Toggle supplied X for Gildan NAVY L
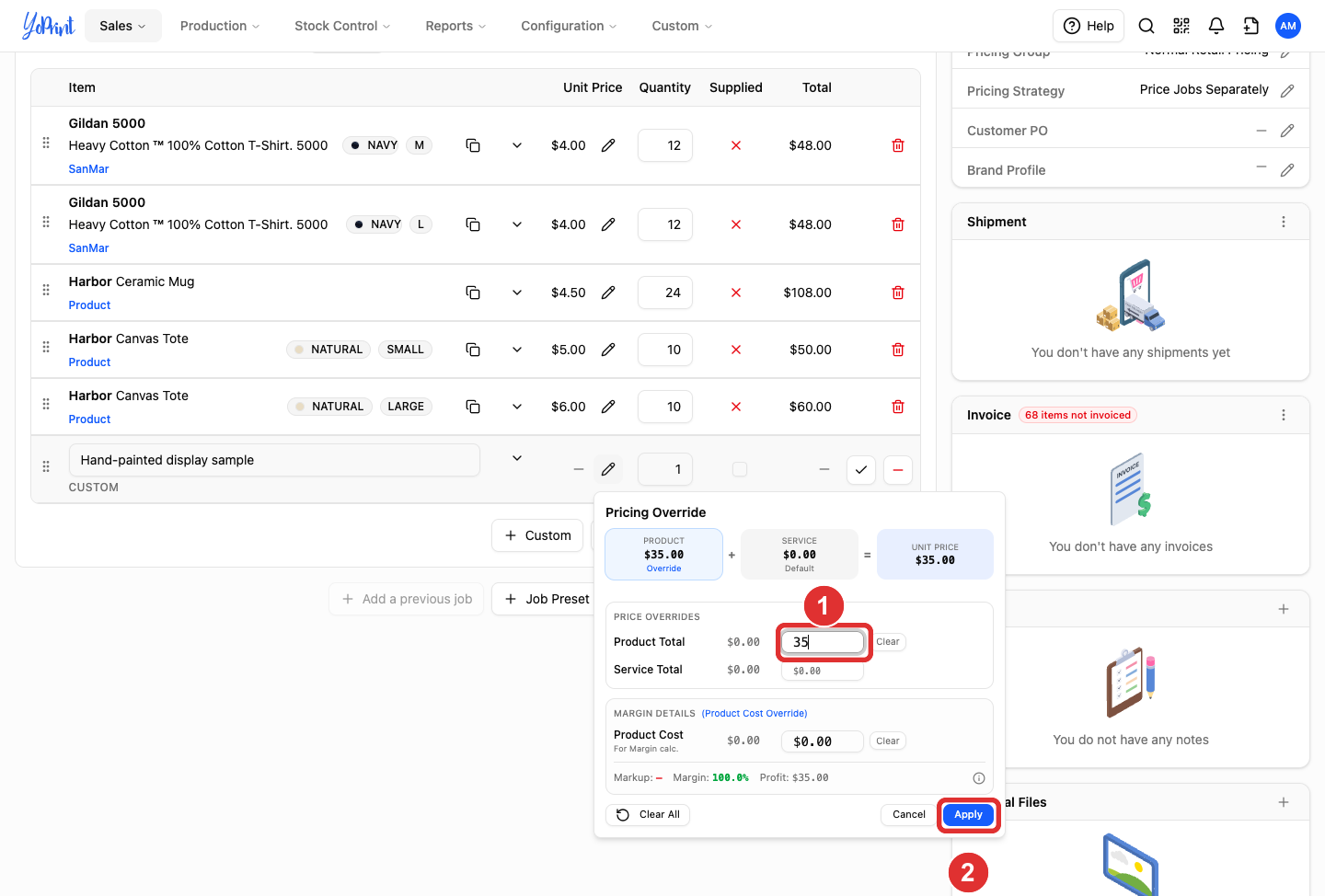Viewport: 1325px width, 896px height. coord(736,224)
